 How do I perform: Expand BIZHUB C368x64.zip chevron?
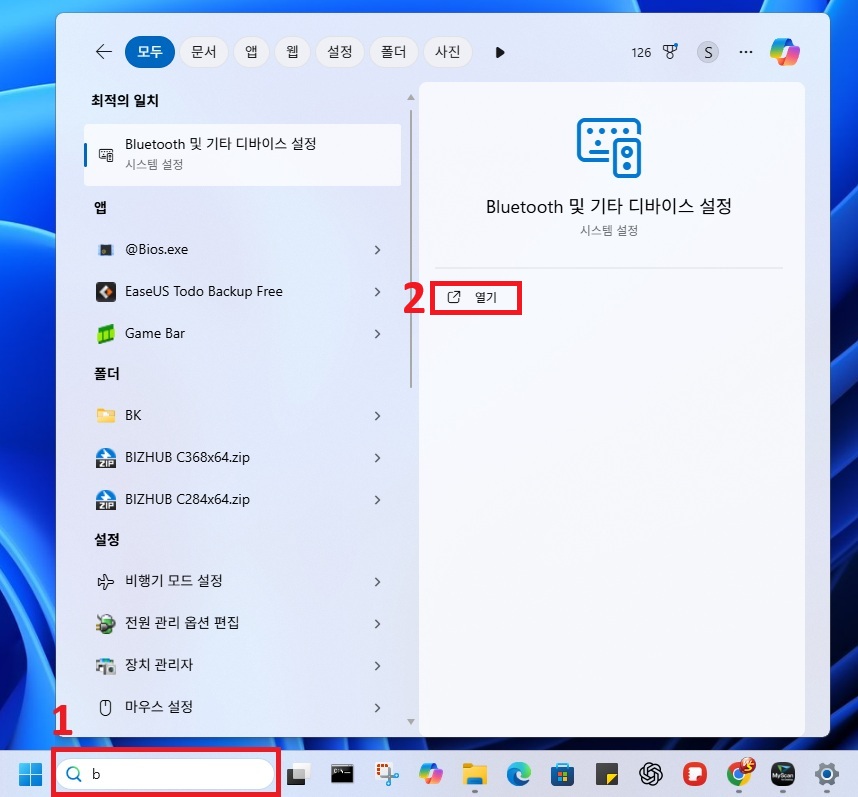pos(377,458)
